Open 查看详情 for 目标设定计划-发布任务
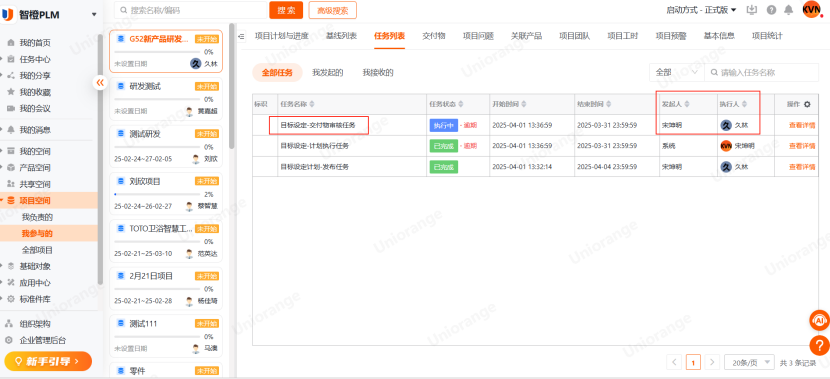This screenshot has height=379, width=830. click(802, 167)
